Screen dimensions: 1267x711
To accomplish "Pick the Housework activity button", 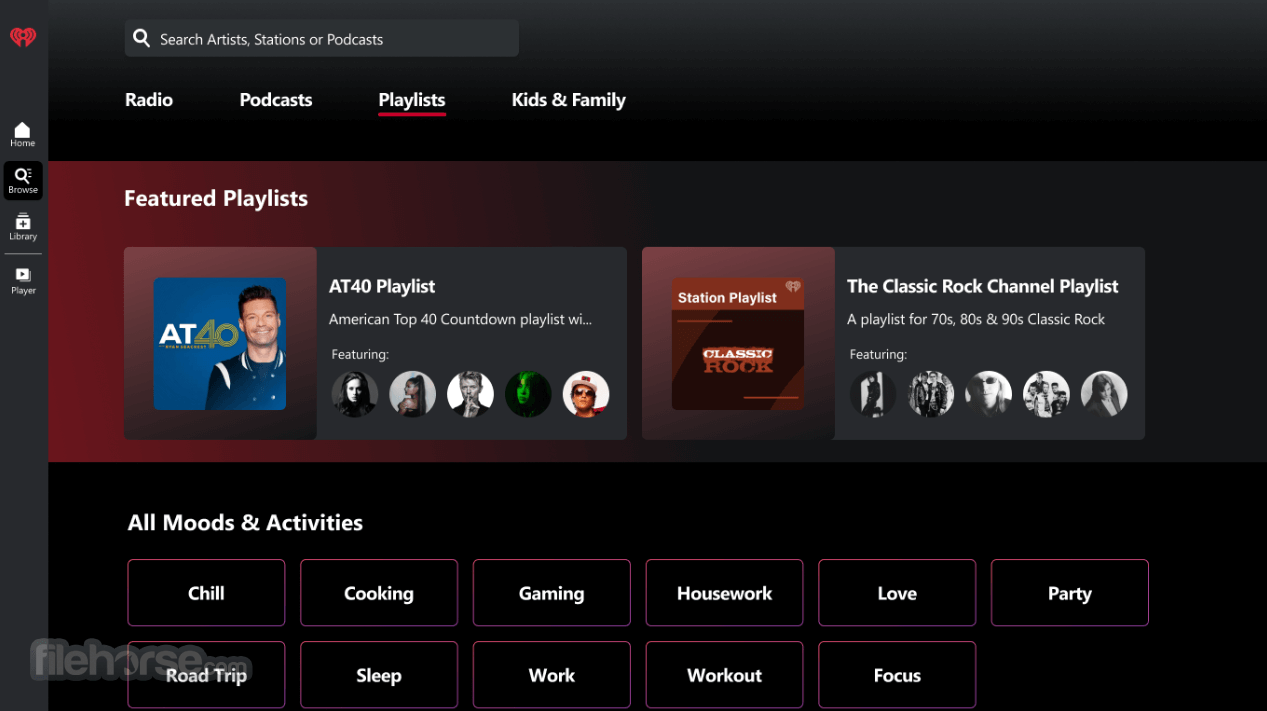I will click(724, 593).
